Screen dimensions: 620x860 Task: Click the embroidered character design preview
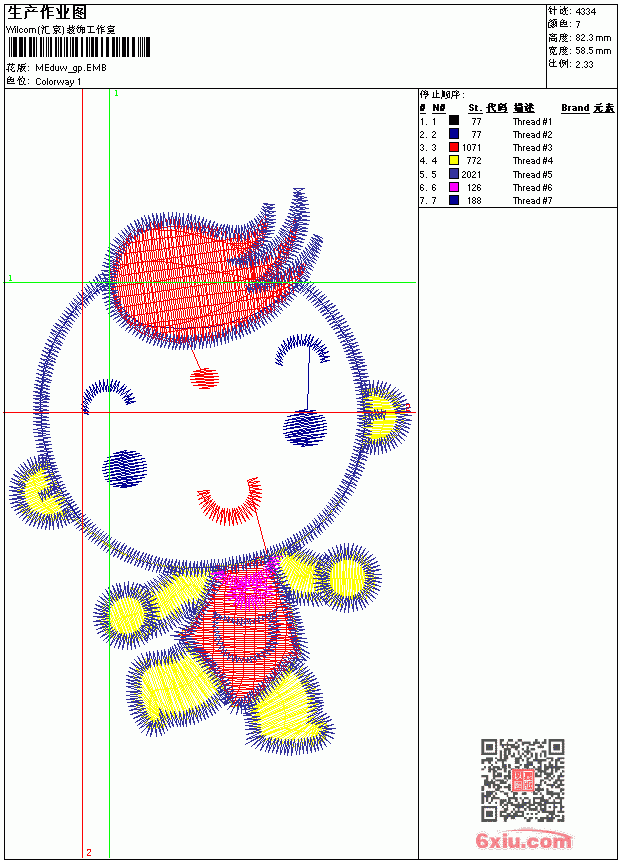(x=210, y=472)
